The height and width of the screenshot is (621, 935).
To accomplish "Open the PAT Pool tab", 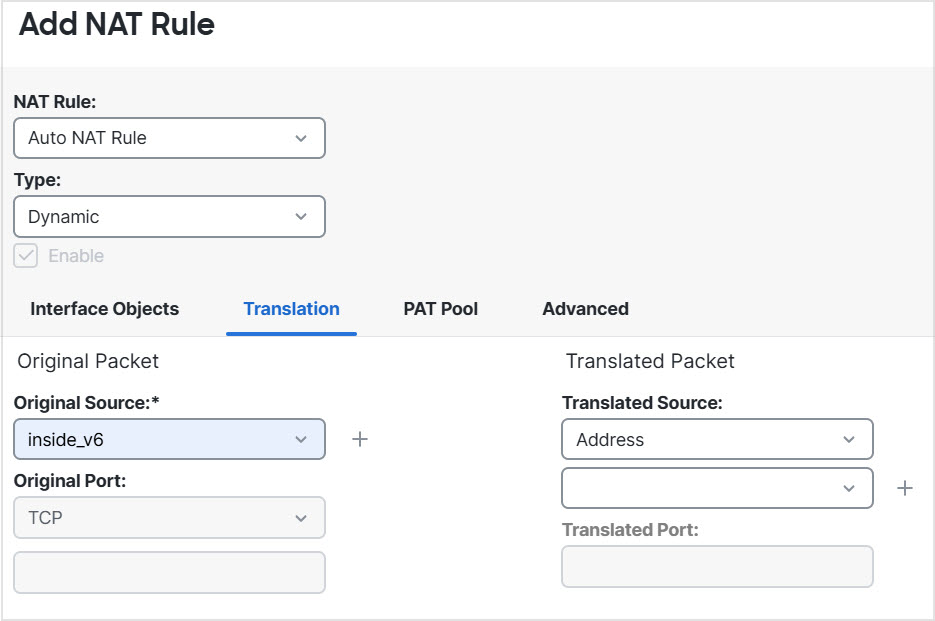I will [441, 309].
